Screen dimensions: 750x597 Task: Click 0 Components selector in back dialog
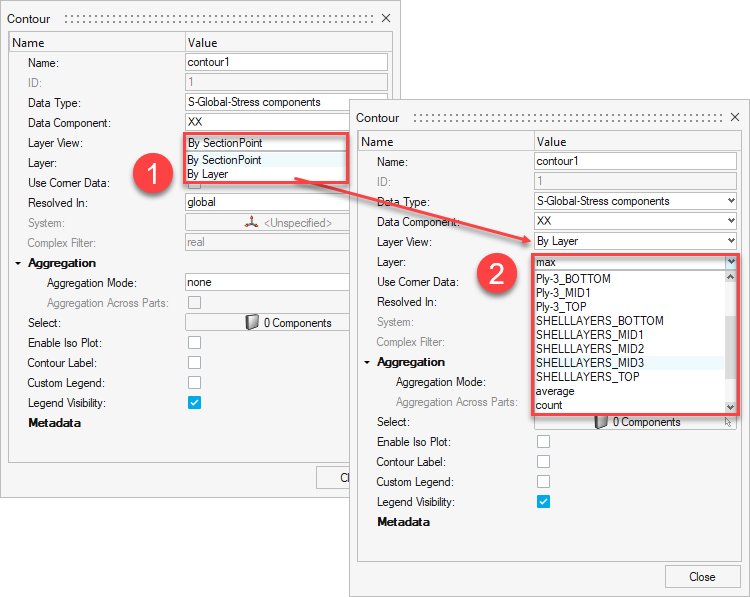click(267, 322)
